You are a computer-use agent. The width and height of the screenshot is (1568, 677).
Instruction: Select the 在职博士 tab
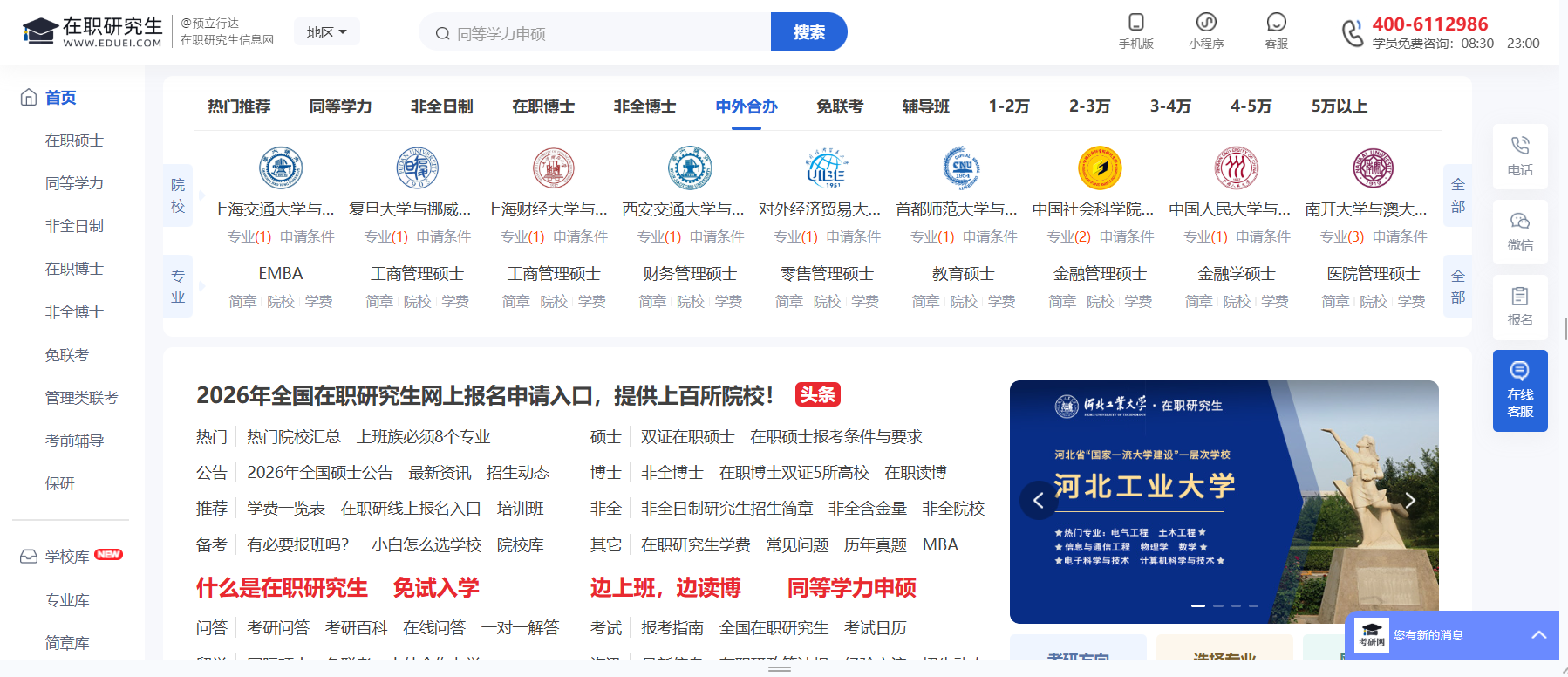click(x=543, y=106)
